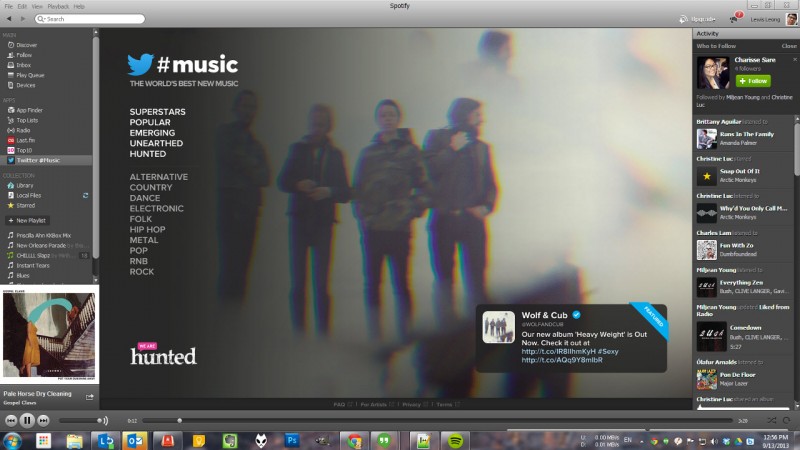Screen dimensions: 800x450
Task: Click the back navigation arrow
Action: 8,19
